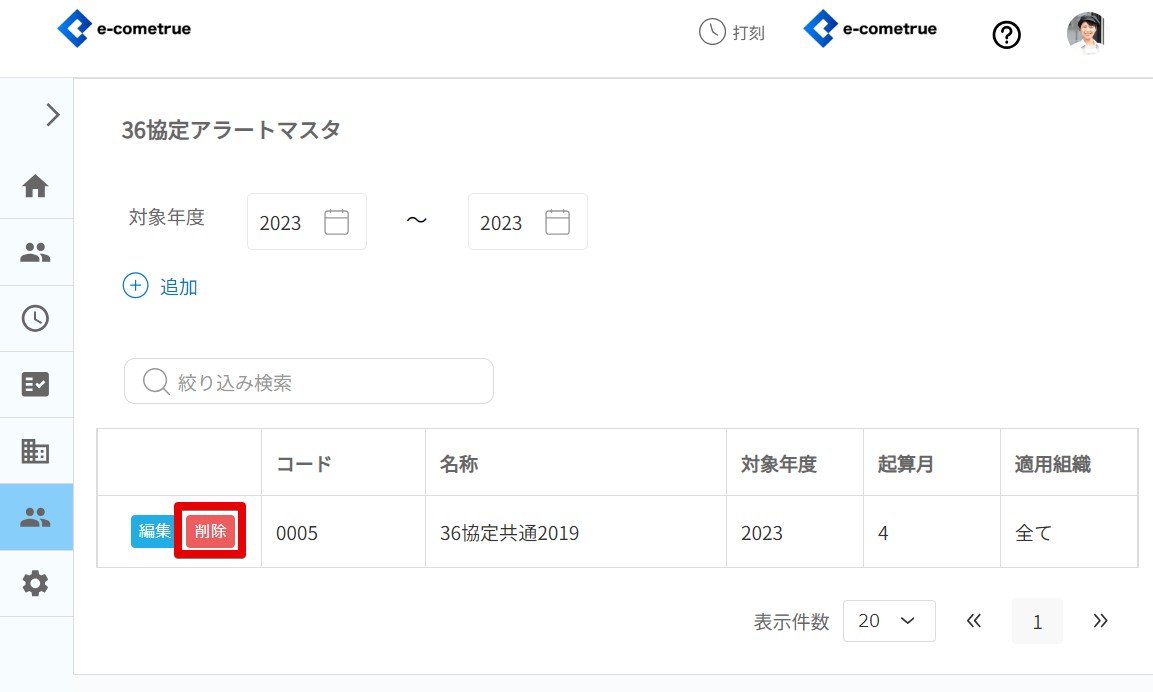
Task: Open the building icon in the sidebar
Action: (x=36, y=451)
